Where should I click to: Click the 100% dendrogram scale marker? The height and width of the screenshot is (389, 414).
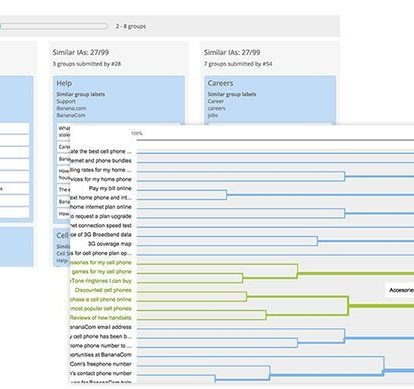pyautogui.click(x=137, y=134)
